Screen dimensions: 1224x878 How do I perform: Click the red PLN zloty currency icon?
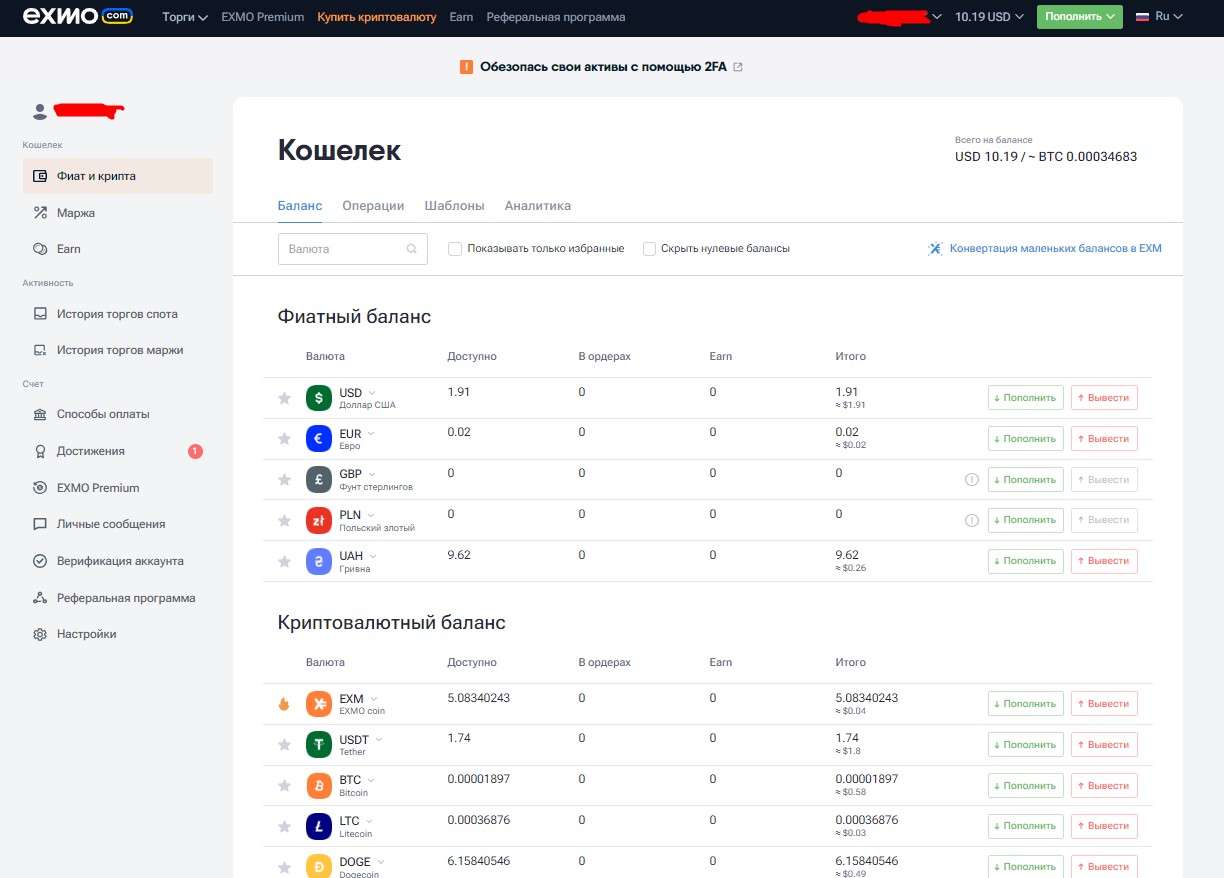(x=319, y=520)
